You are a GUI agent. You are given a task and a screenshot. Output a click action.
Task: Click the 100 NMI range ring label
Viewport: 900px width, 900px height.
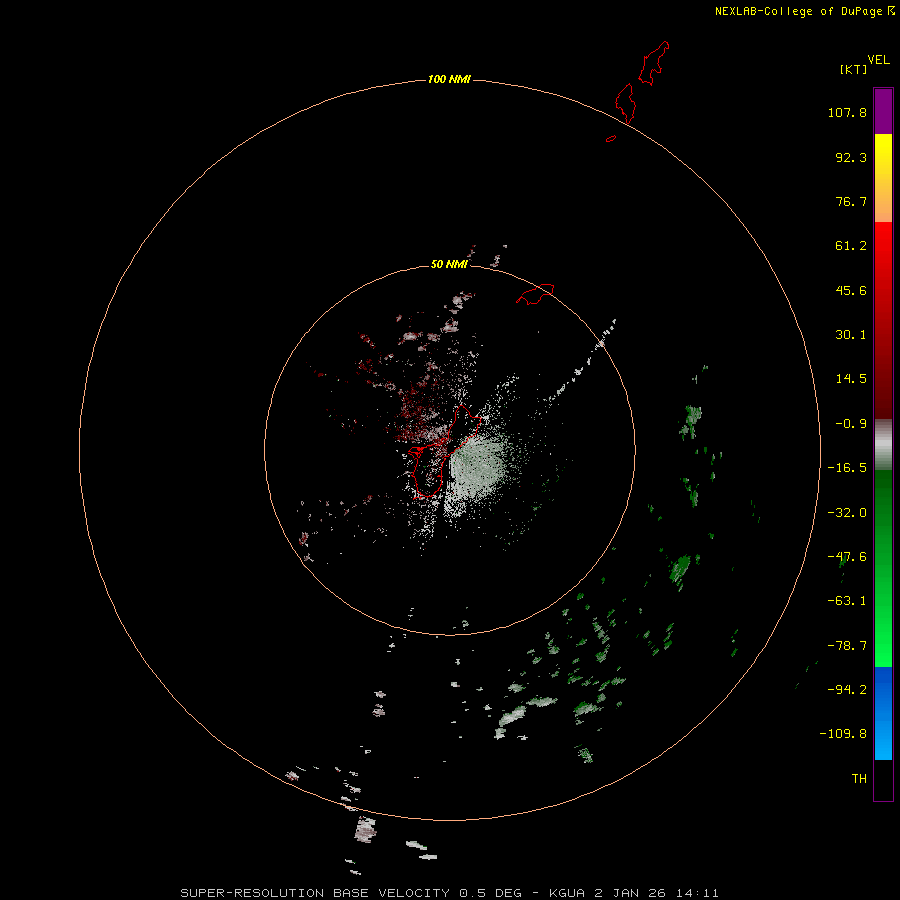[449, 79]
